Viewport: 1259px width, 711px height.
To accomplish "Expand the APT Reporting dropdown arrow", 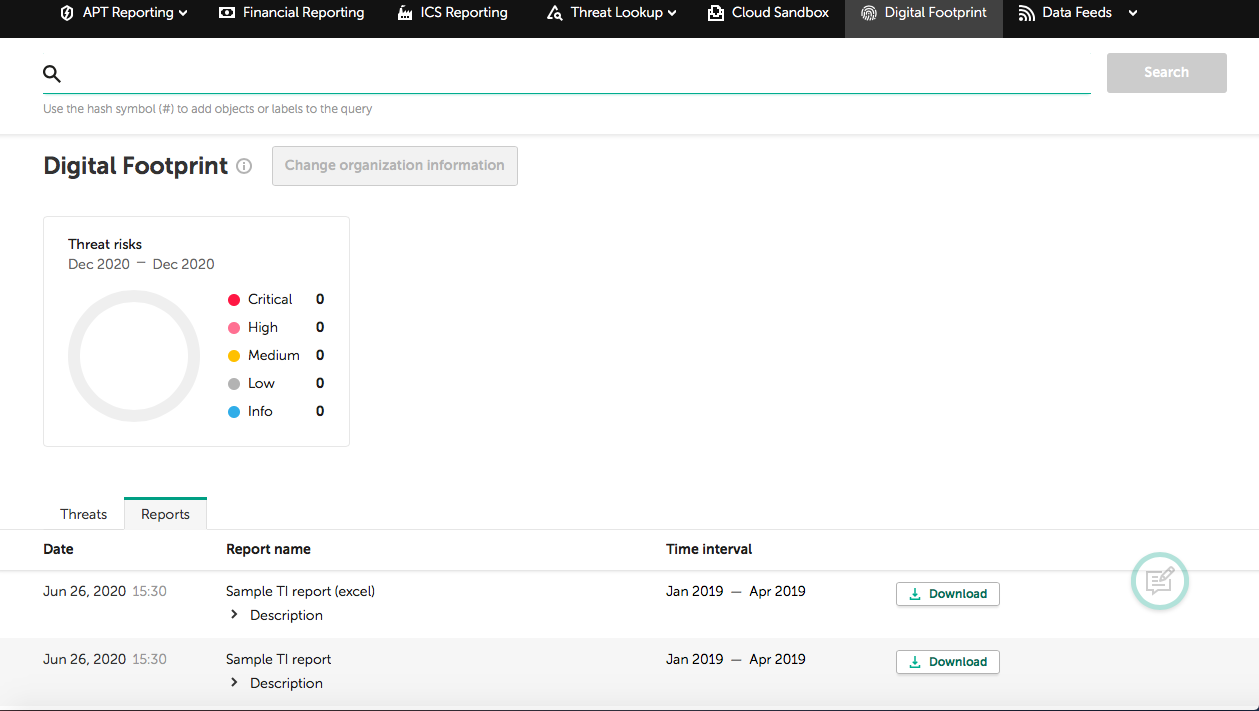I will pyautogui.click(x=183, y=14).
